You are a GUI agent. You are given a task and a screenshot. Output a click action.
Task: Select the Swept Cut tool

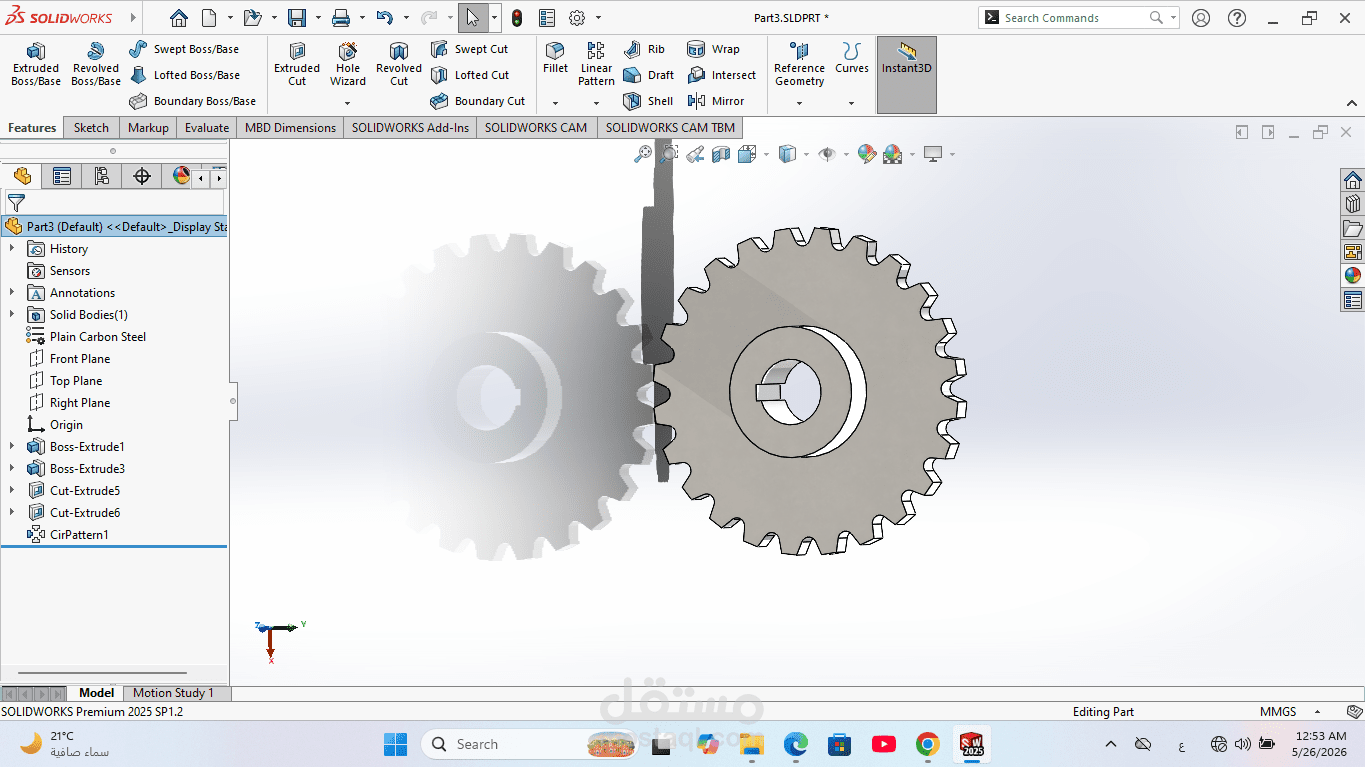469,49
